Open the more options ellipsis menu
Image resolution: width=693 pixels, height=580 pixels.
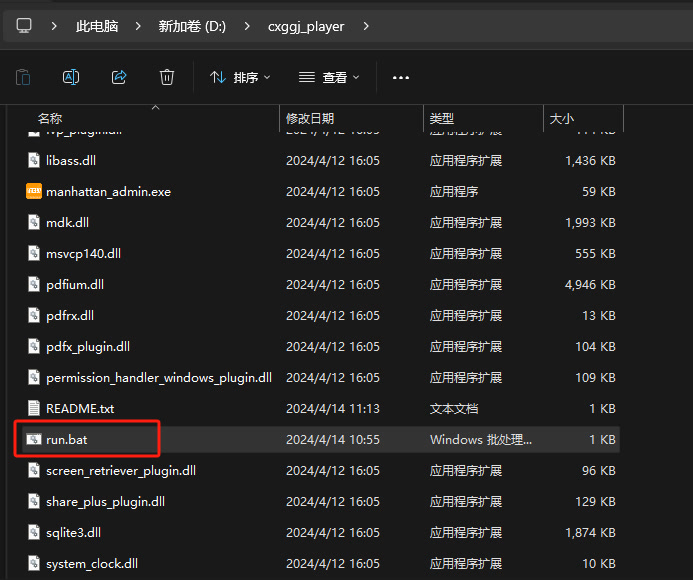401,78
